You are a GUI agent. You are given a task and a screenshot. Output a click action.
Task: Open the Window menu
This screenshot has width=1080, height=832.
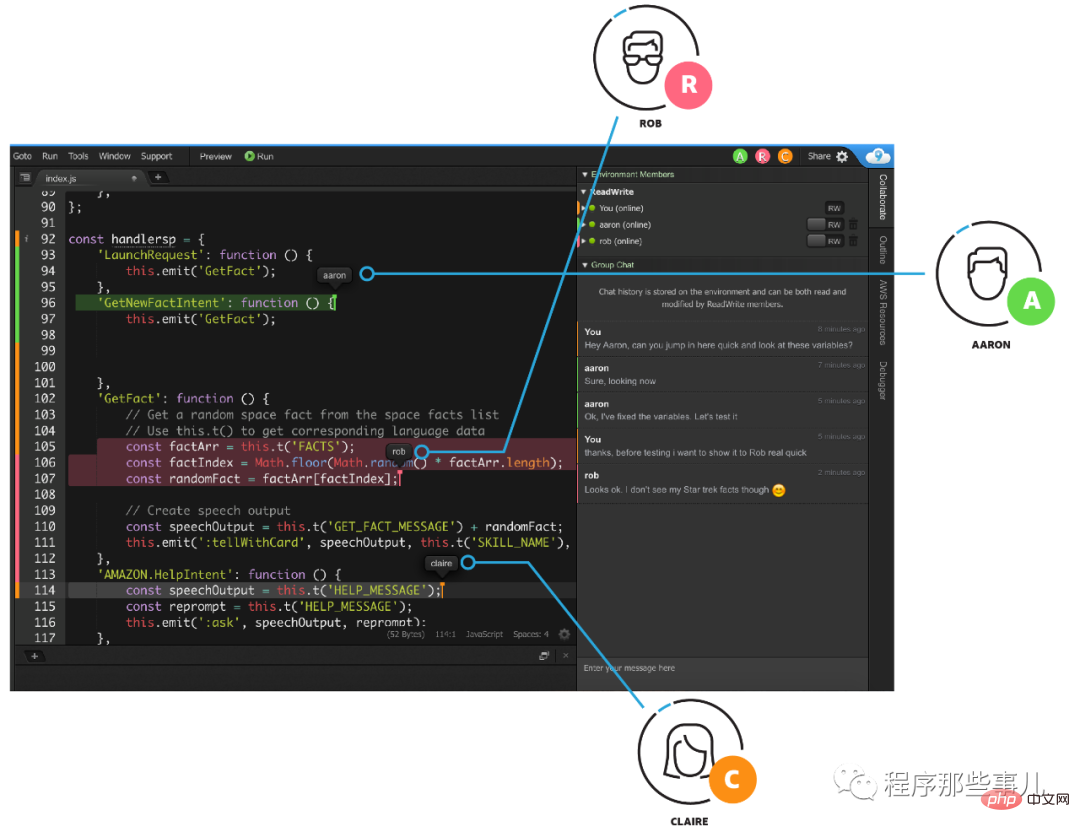(x=114, y=156)
